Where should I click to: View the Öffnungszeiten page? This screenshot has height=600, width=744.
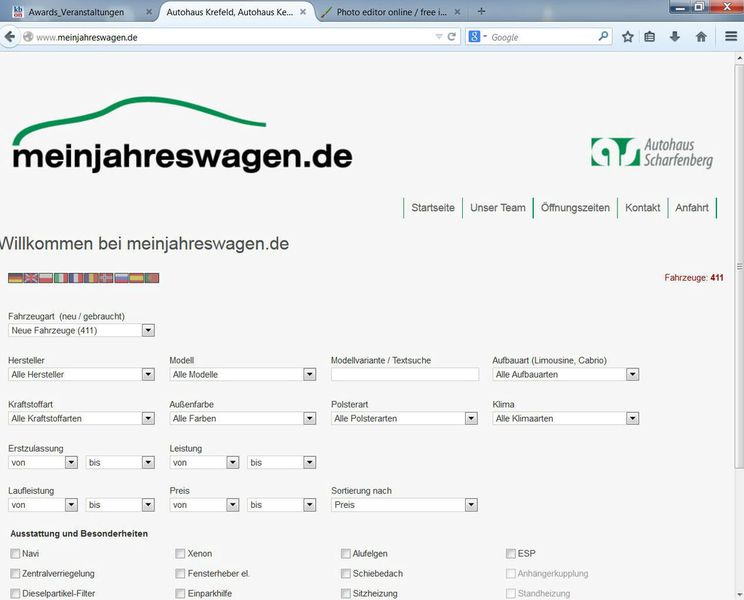click(575, 208)
